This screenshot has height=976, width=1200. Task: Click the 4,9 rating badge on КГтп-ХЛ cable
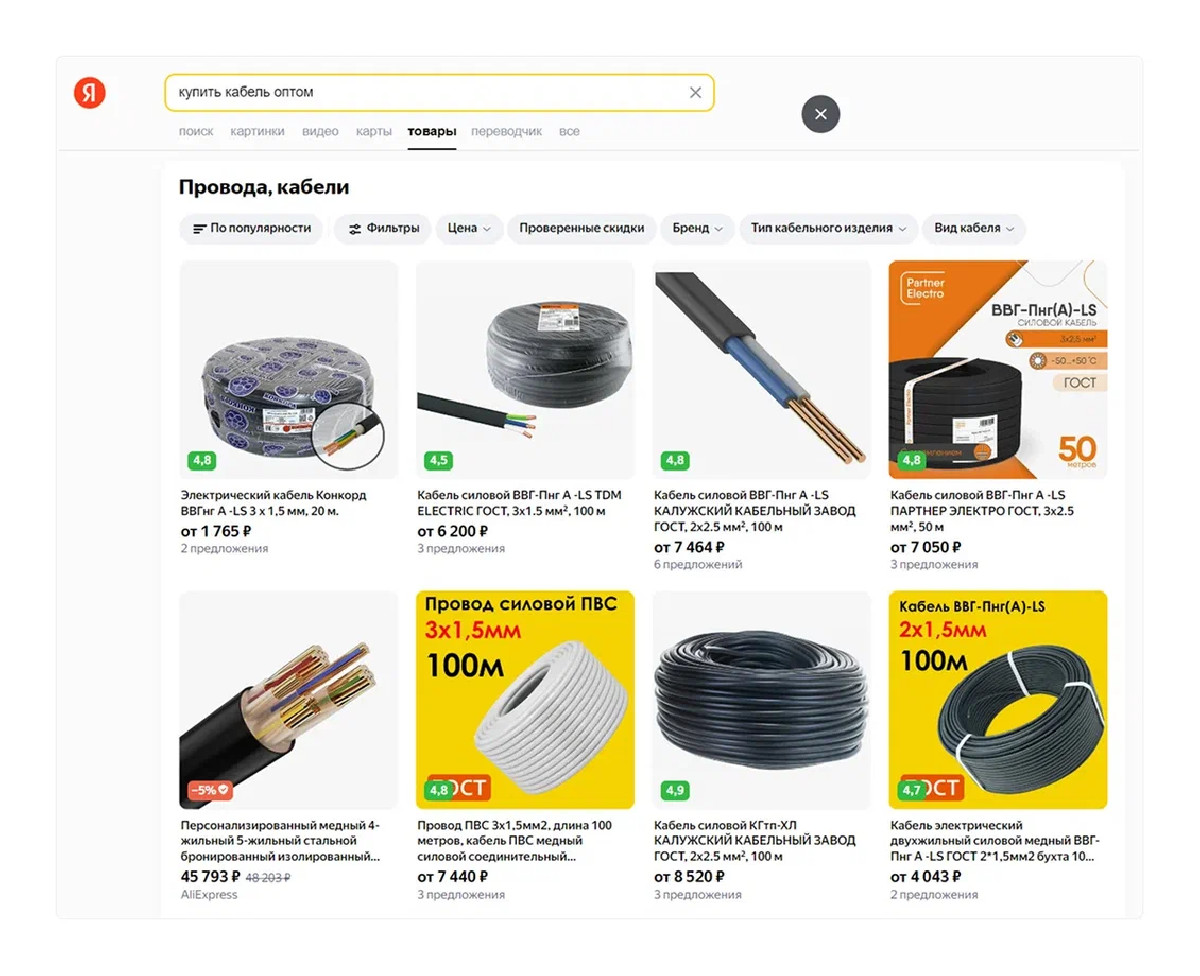point(675,791)
